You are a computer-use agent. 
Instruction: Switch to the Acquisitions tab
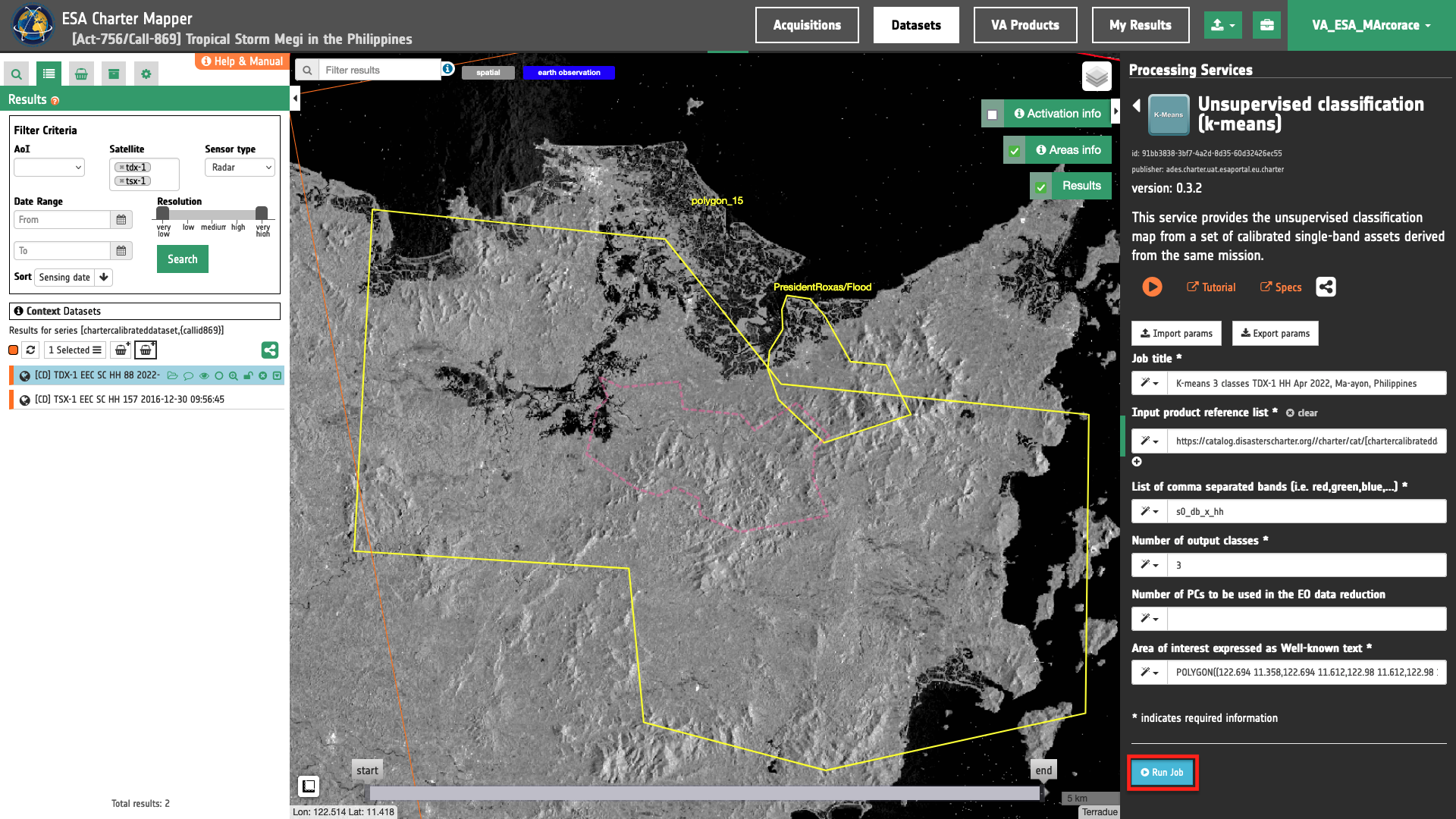(x=807, y=25)
